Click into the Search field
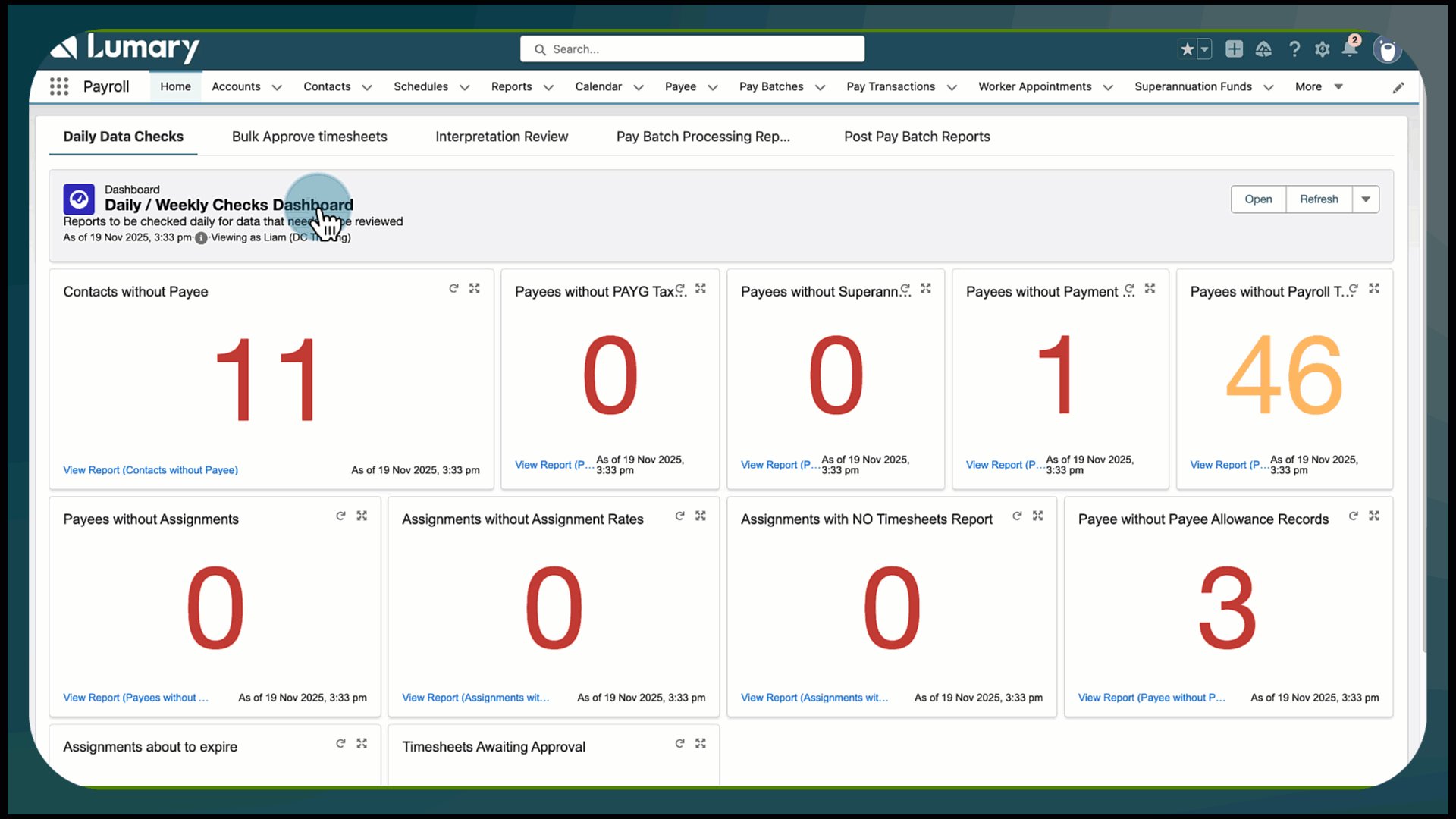The width and height of the screenshot is (1456, 819). pyautogui.click(x=692, y=49)
